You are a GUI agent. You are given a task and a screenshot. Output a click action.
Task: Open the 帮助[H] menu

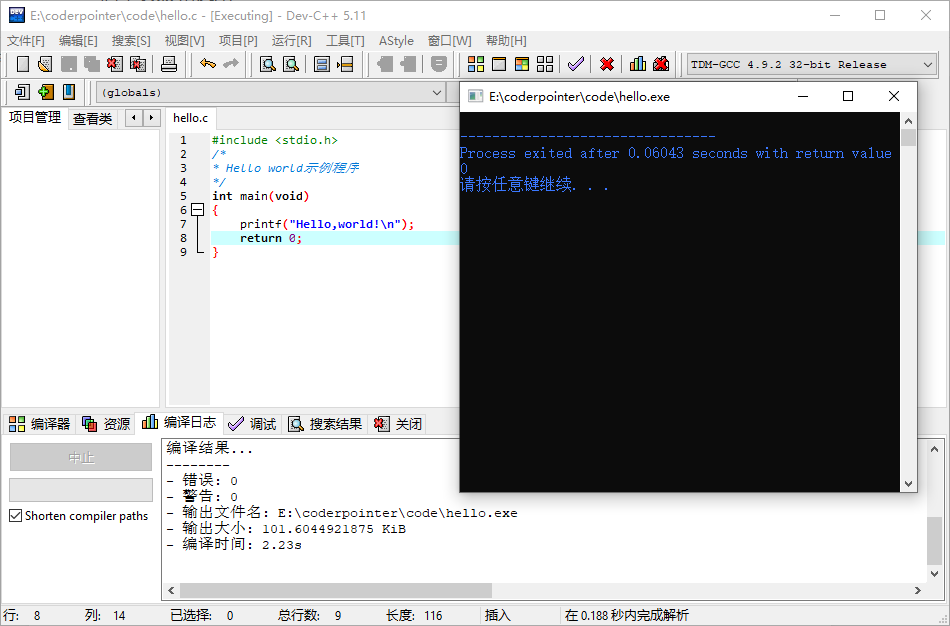click(x=506, y=41)
